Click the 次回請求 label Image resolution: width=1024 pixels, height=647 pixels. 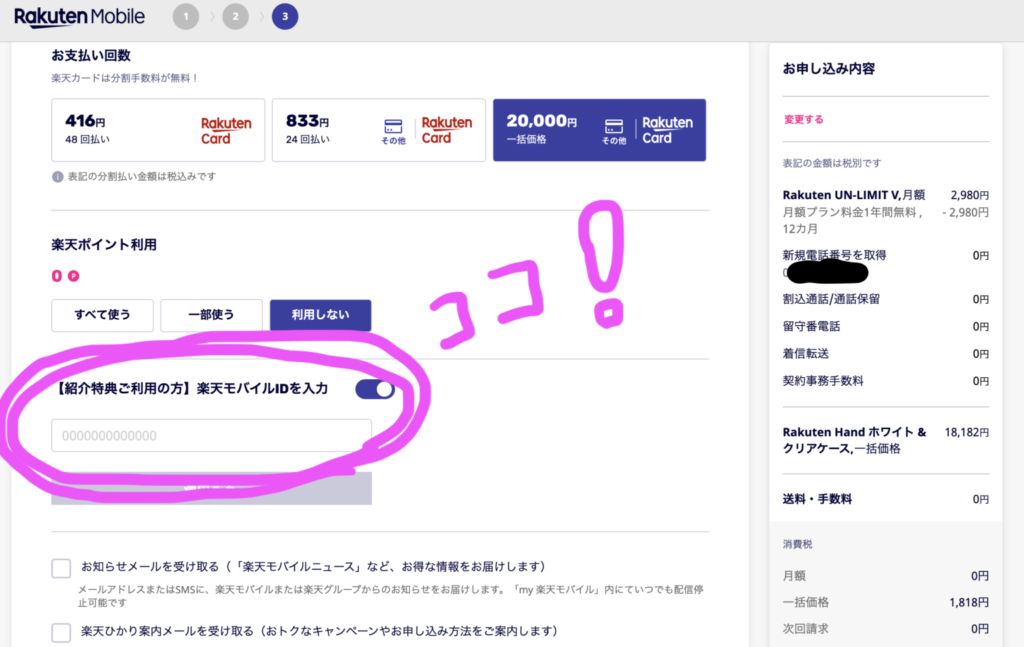click(x=805, y=629)
